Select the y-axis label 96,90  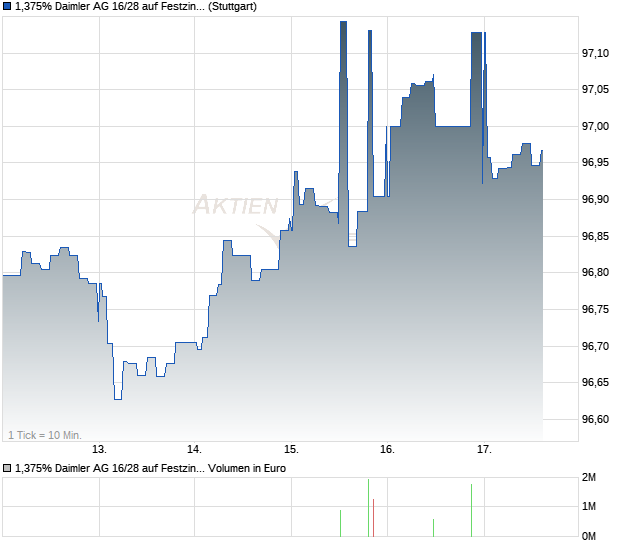595,199
